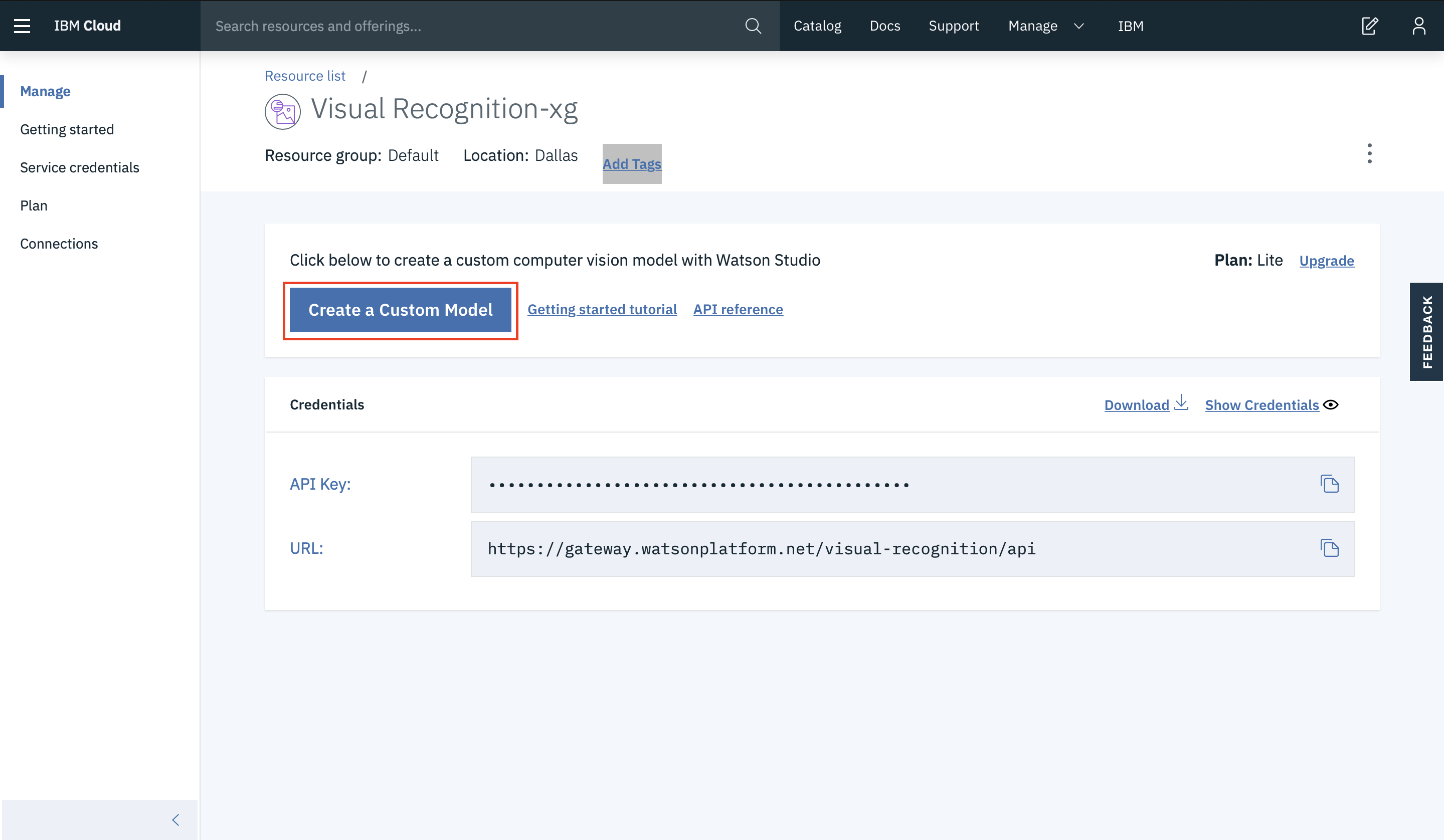Select Service credentials in sidebar
1444x840 pixels.
click(80, 167)
